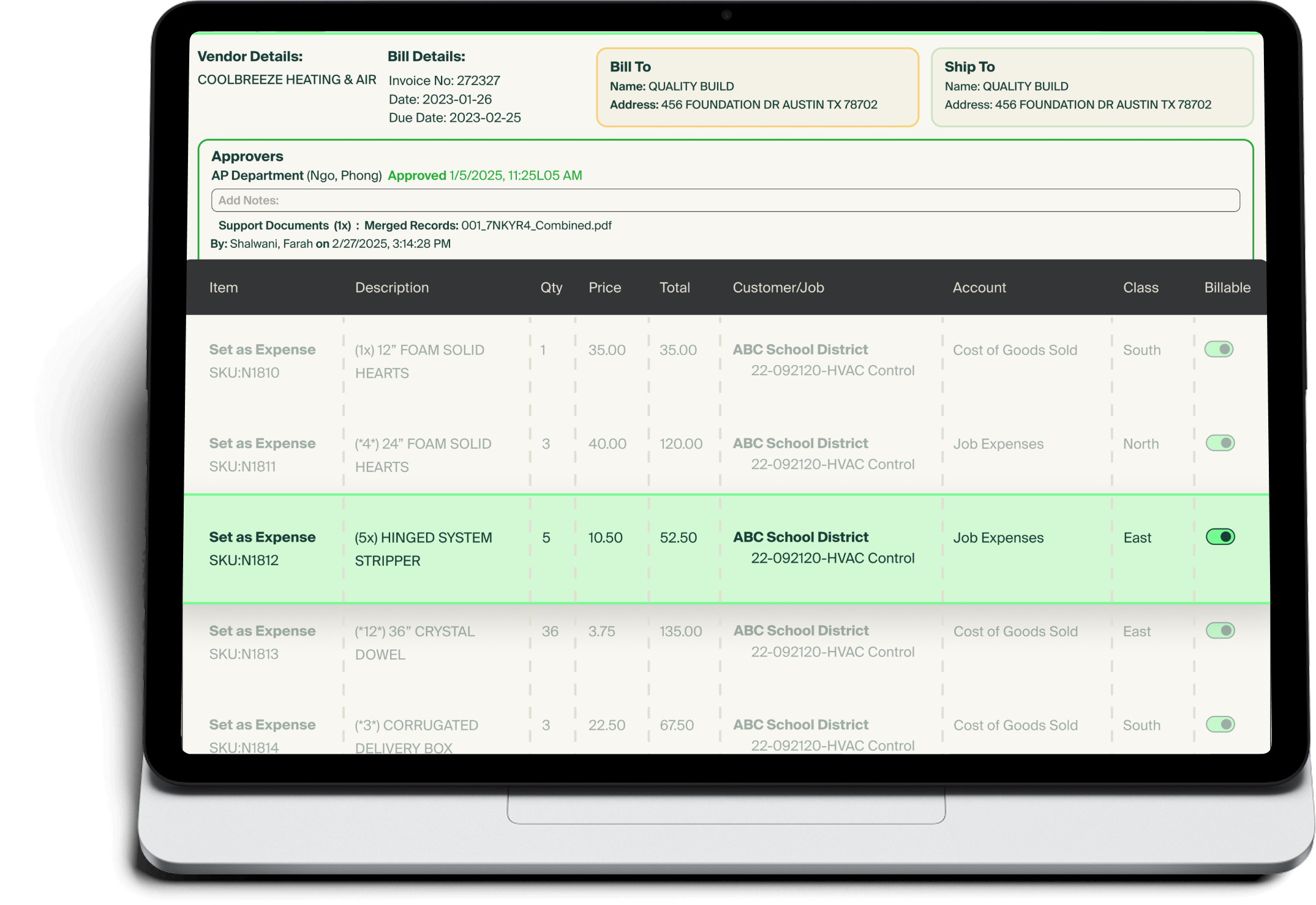
Task: Toggle billable switch for SKU:N1810 row
Action: tap(1219, 349)
